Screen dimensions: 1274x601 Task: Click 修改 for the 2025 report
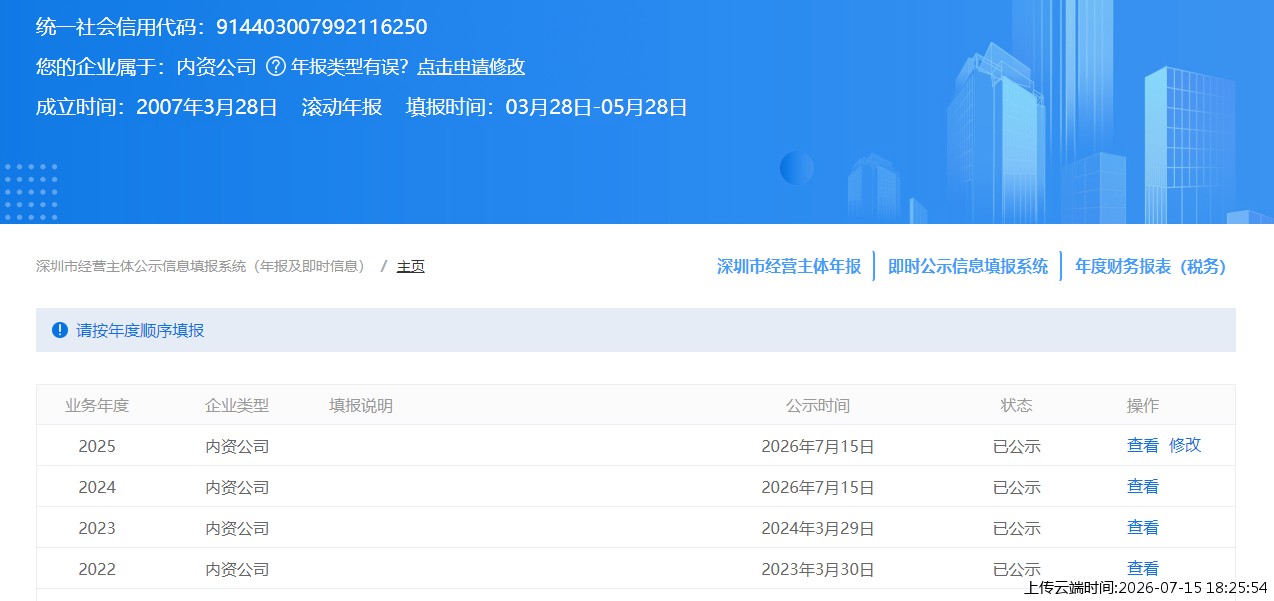1185,446
